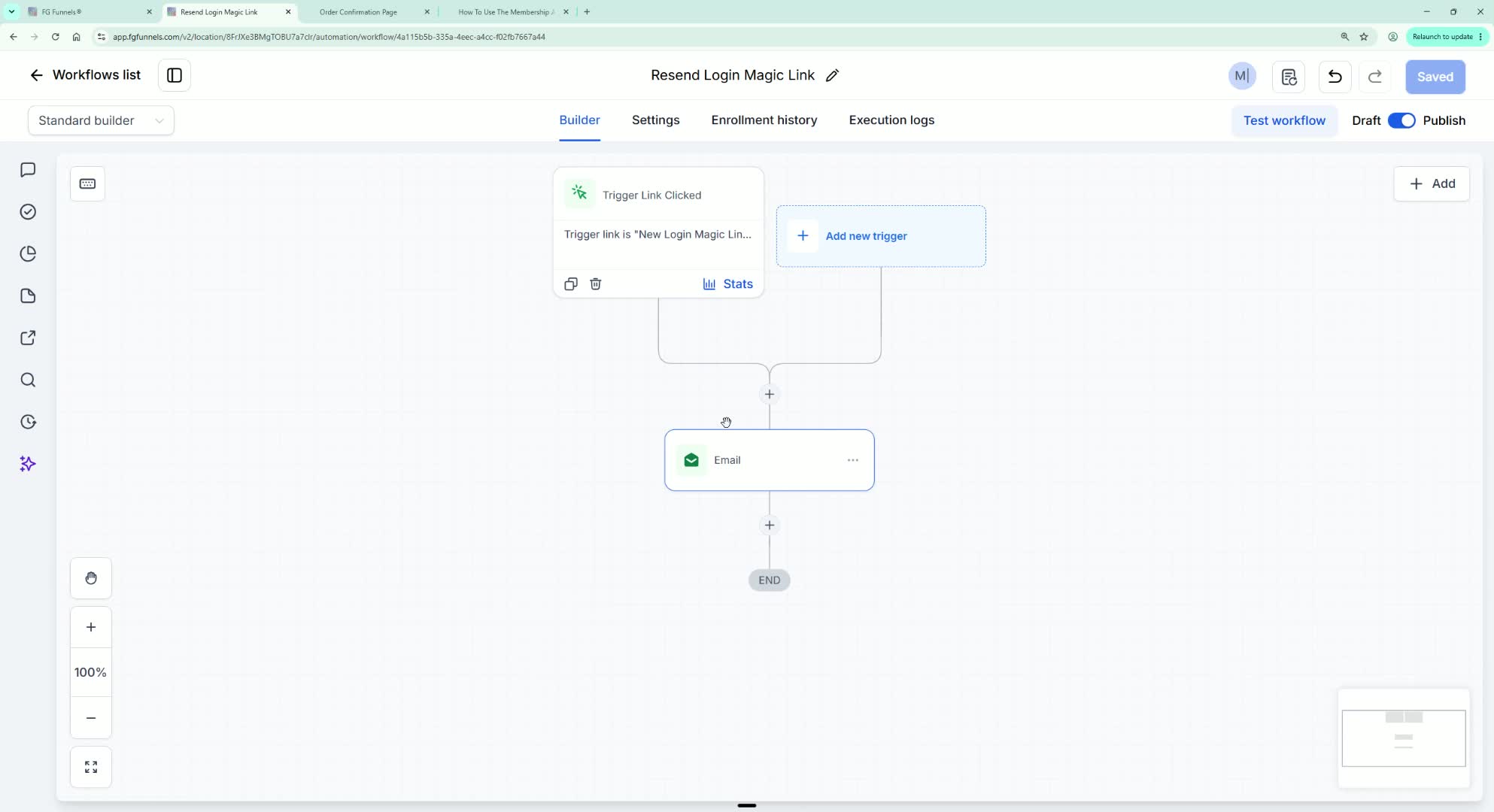Open keyboard shortcuts panel icon

87,183
